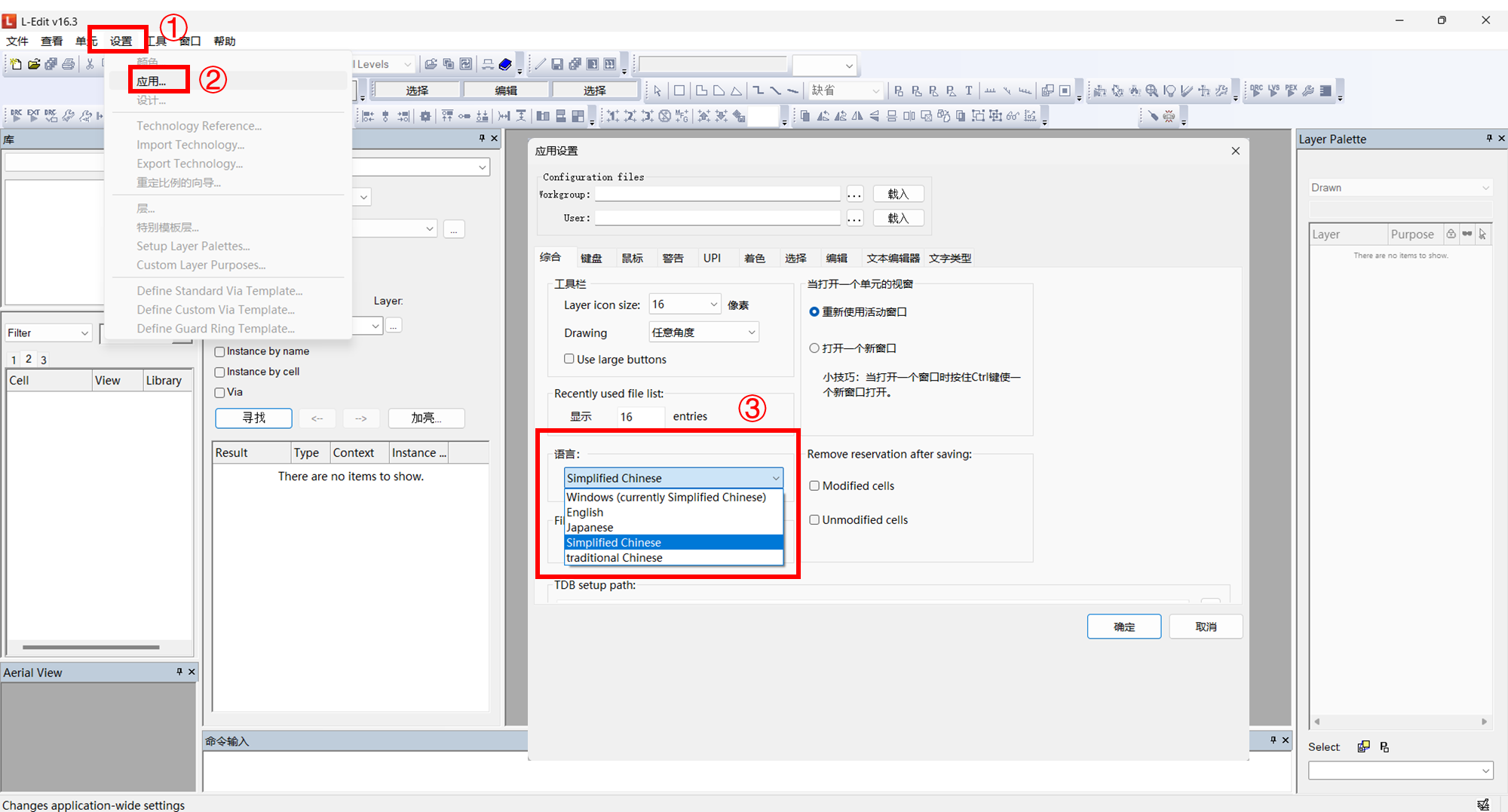The image size is (1508, 812).
Task: Close the 应用设置 dialog
Action: [1235, 151]
